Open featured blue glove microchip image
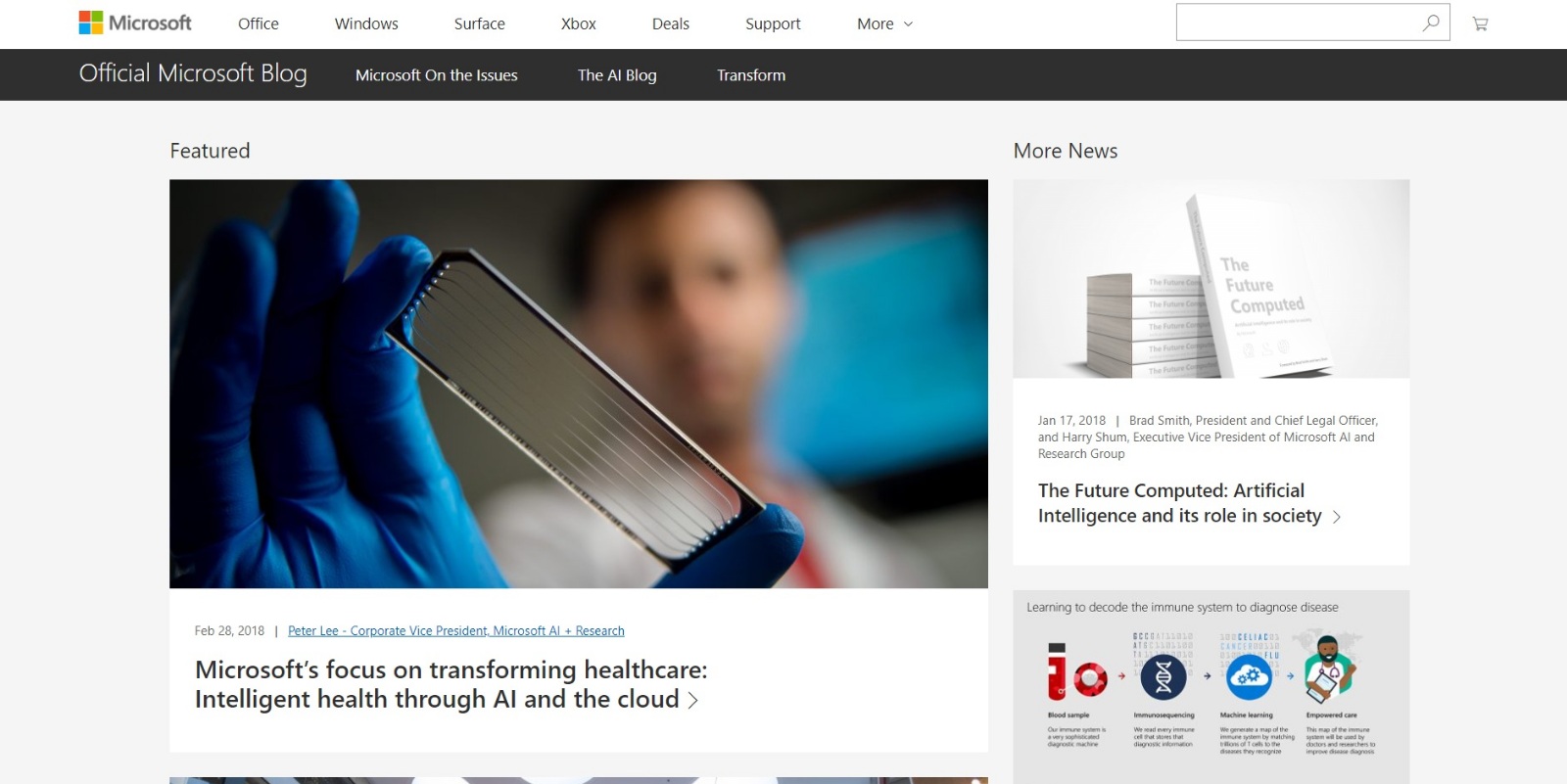Viewport: 1567px width, 784px height. [x=579, y=384]
